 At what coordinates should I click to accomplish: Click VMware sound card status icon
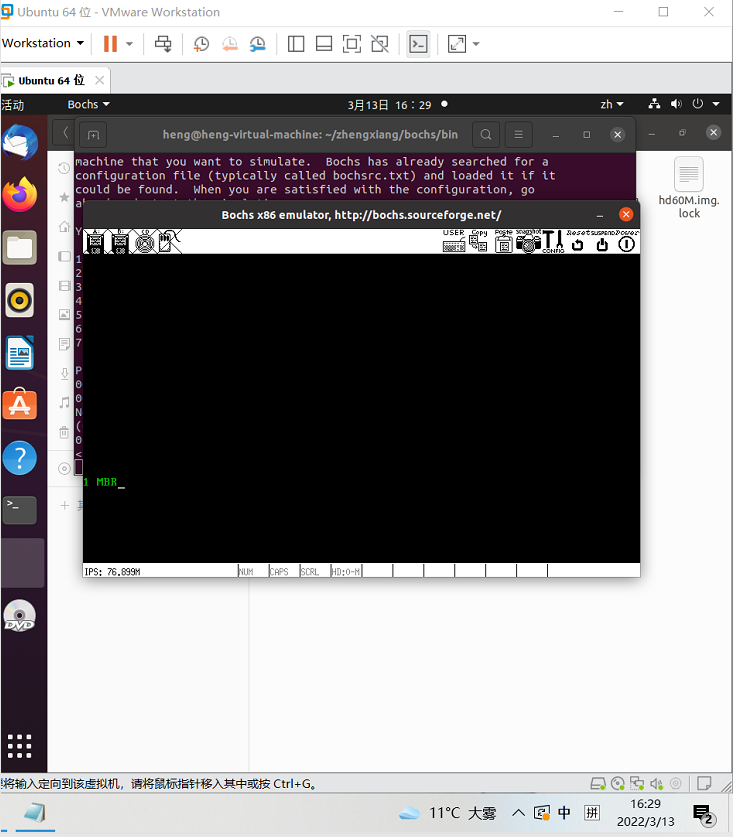point(657,784)
